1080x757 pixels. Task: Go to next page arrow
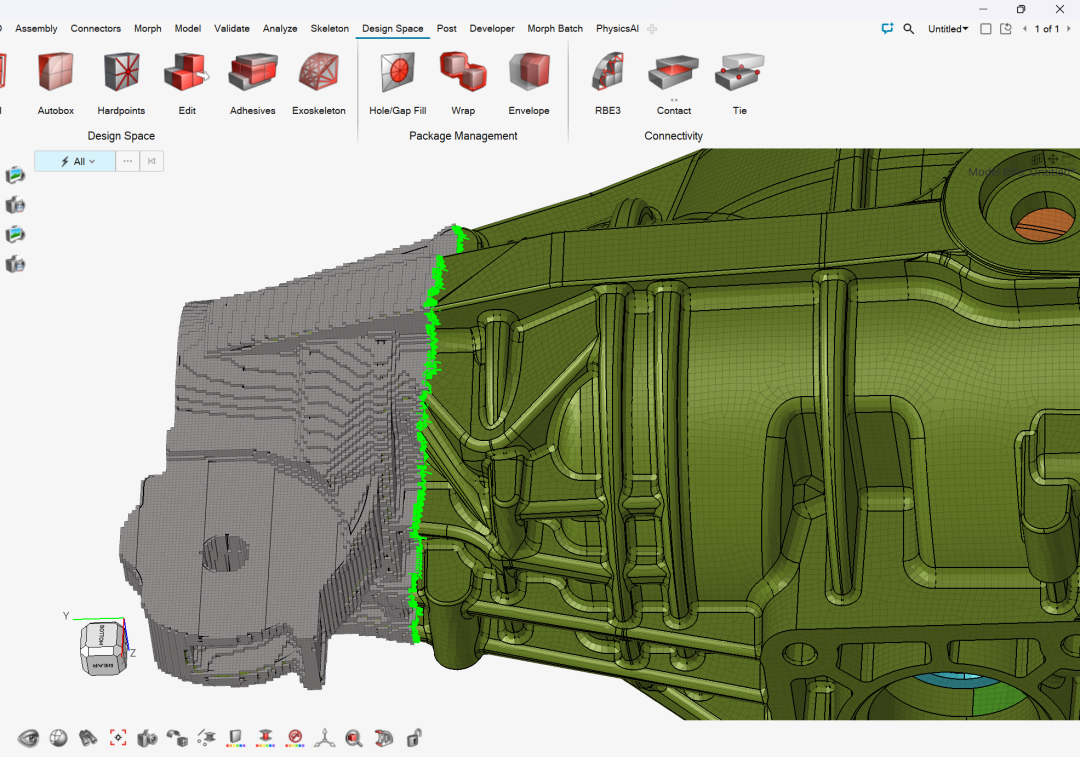click(1068, 29)
